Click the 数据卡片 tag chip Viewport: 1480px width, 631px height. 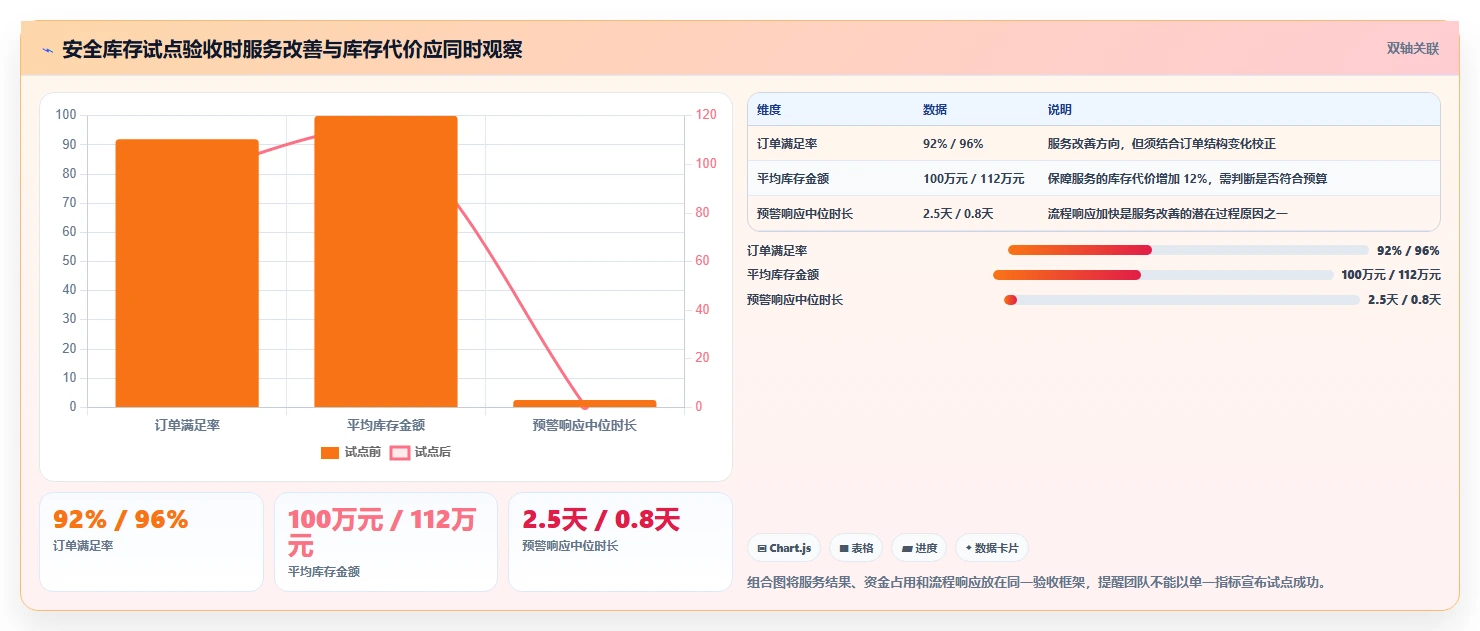tap(992, 548)
